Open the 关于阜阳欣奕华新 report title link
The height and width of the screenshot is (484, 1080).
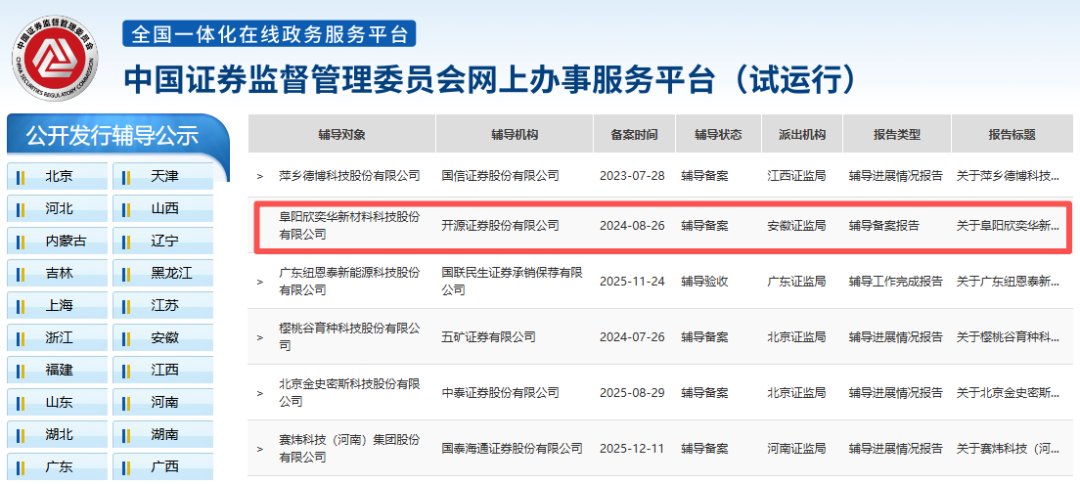tap(1007, 226)
